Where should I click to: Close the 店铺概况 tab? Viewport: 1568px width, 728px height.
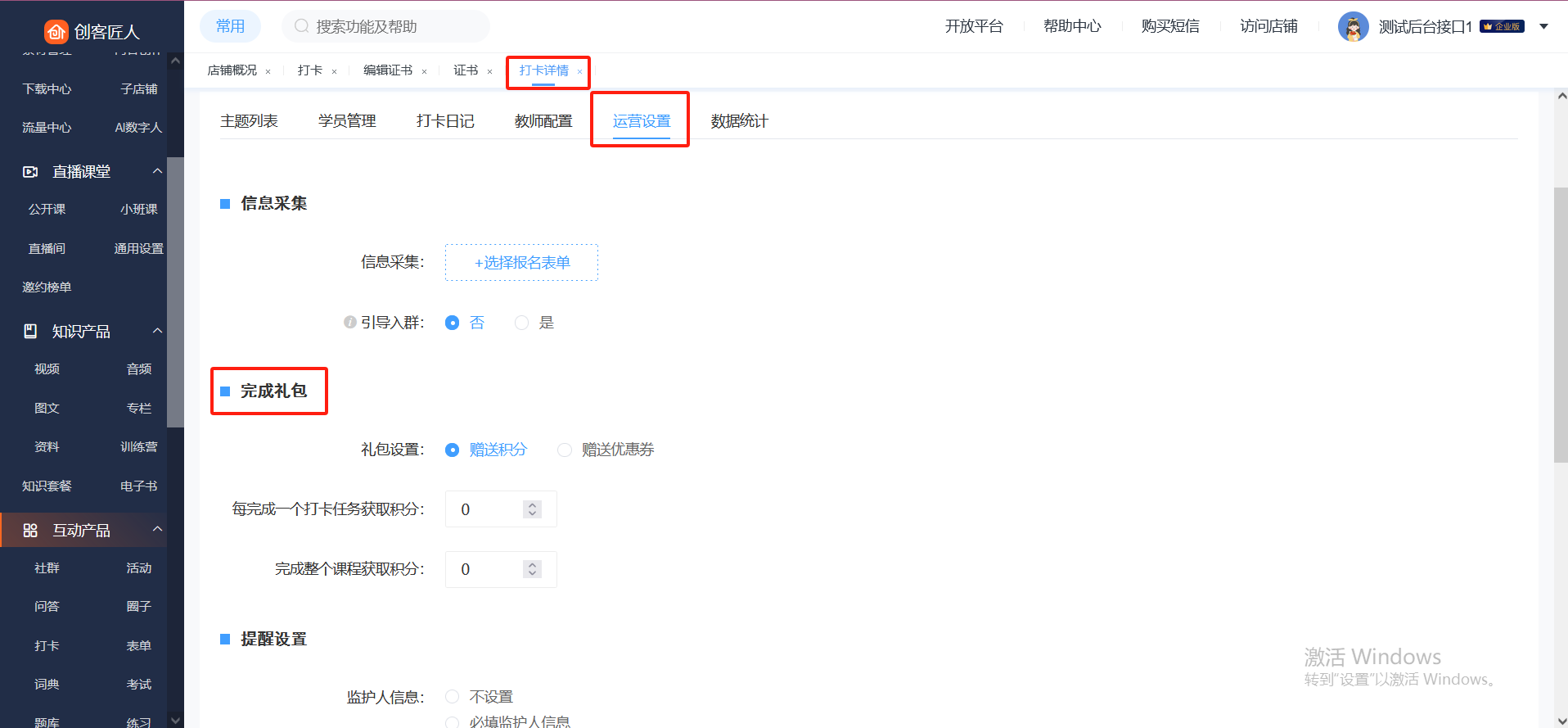click(x=268, y=72)
